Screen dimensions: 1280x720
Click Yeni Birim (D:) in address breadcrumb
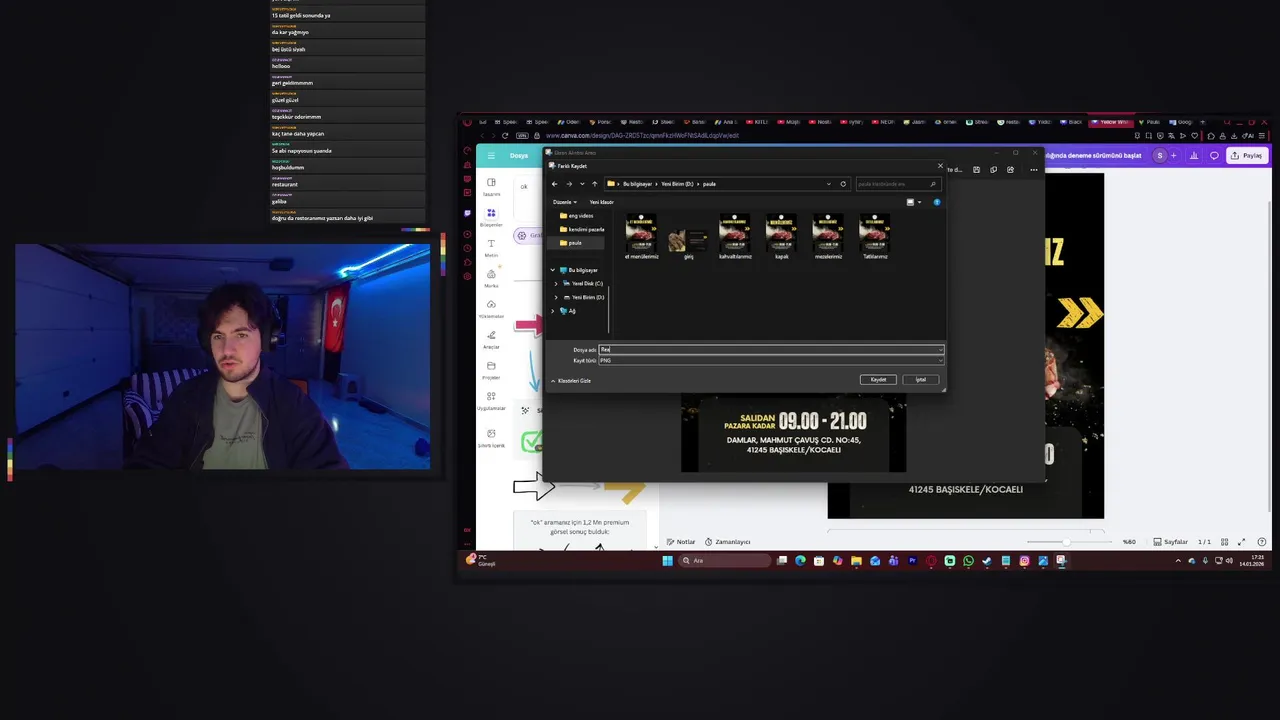[x=677, y=184]
